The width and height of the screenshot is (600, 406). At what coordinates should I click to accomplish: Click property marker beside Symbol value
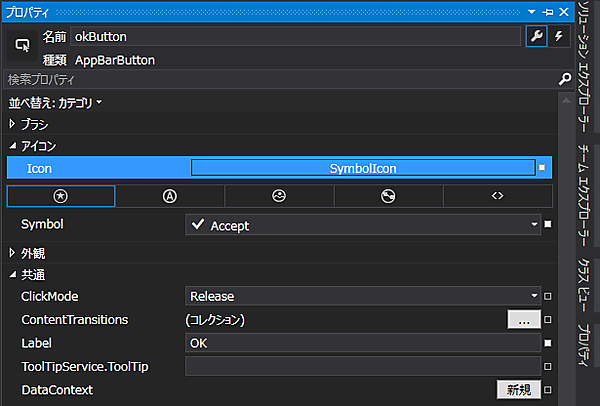(x=548, y=225)
